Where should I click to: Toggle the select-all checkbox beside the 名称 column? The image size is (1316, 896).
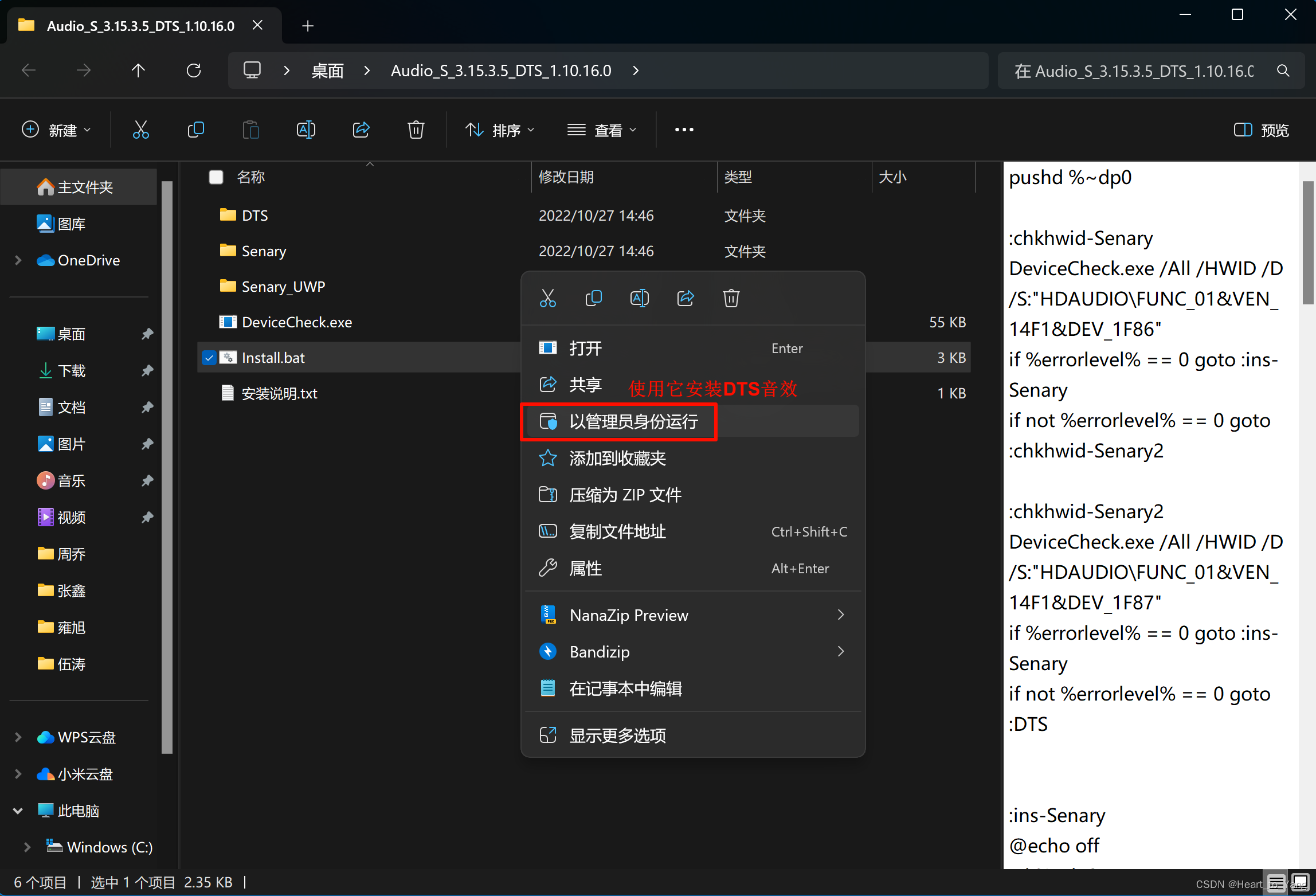click(x=216, y=177)
